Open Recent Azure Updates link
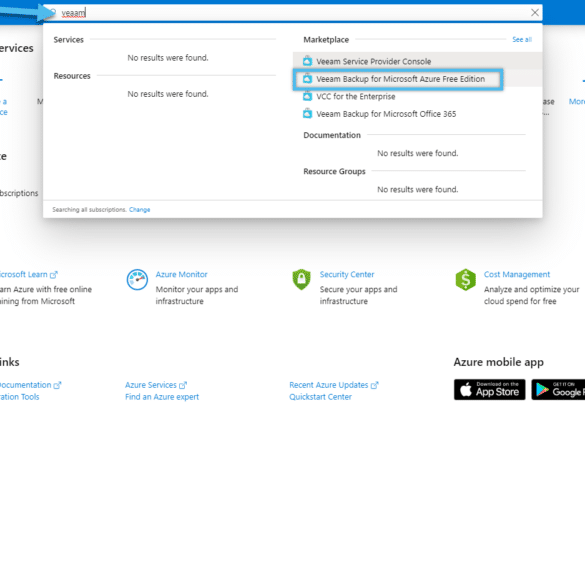This screenshot has height=585, width=585. point(334,385)
